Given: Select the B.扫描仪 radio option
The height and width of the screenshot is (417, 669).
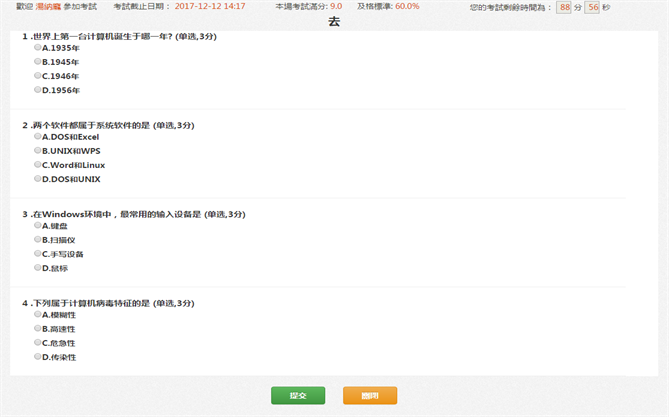Looking at the screenshot, I should coord(38,239).
